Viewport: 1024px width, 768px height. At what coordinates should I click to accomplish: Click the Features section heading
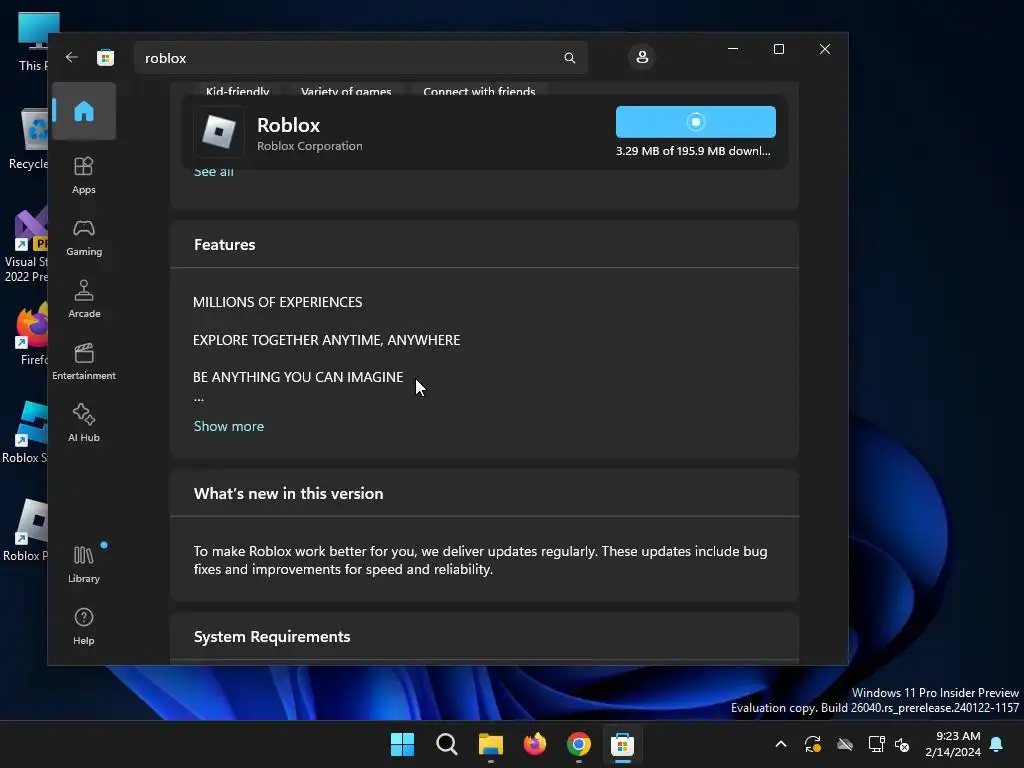point(225,244)
